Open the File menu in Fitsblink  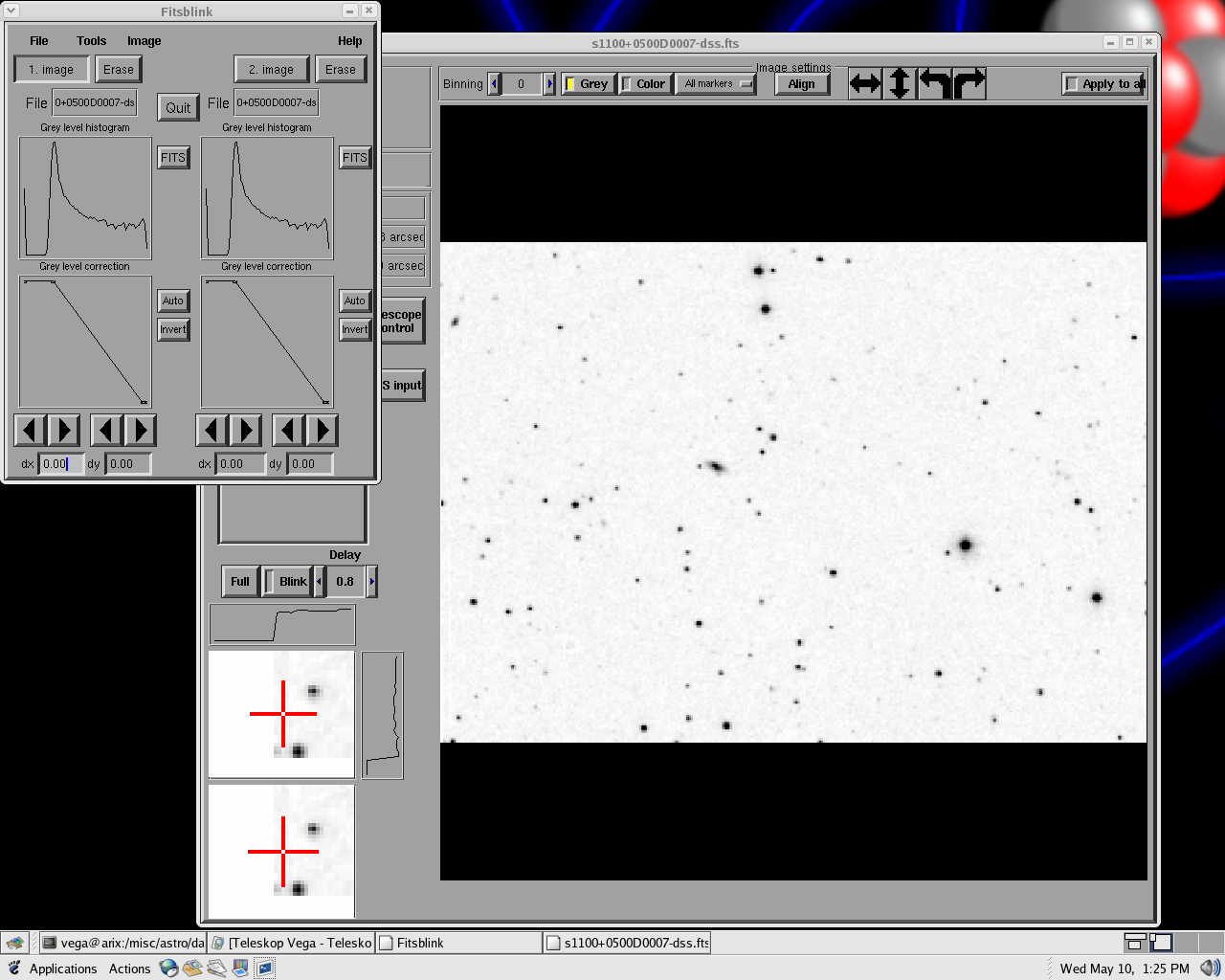coord(39,41)
